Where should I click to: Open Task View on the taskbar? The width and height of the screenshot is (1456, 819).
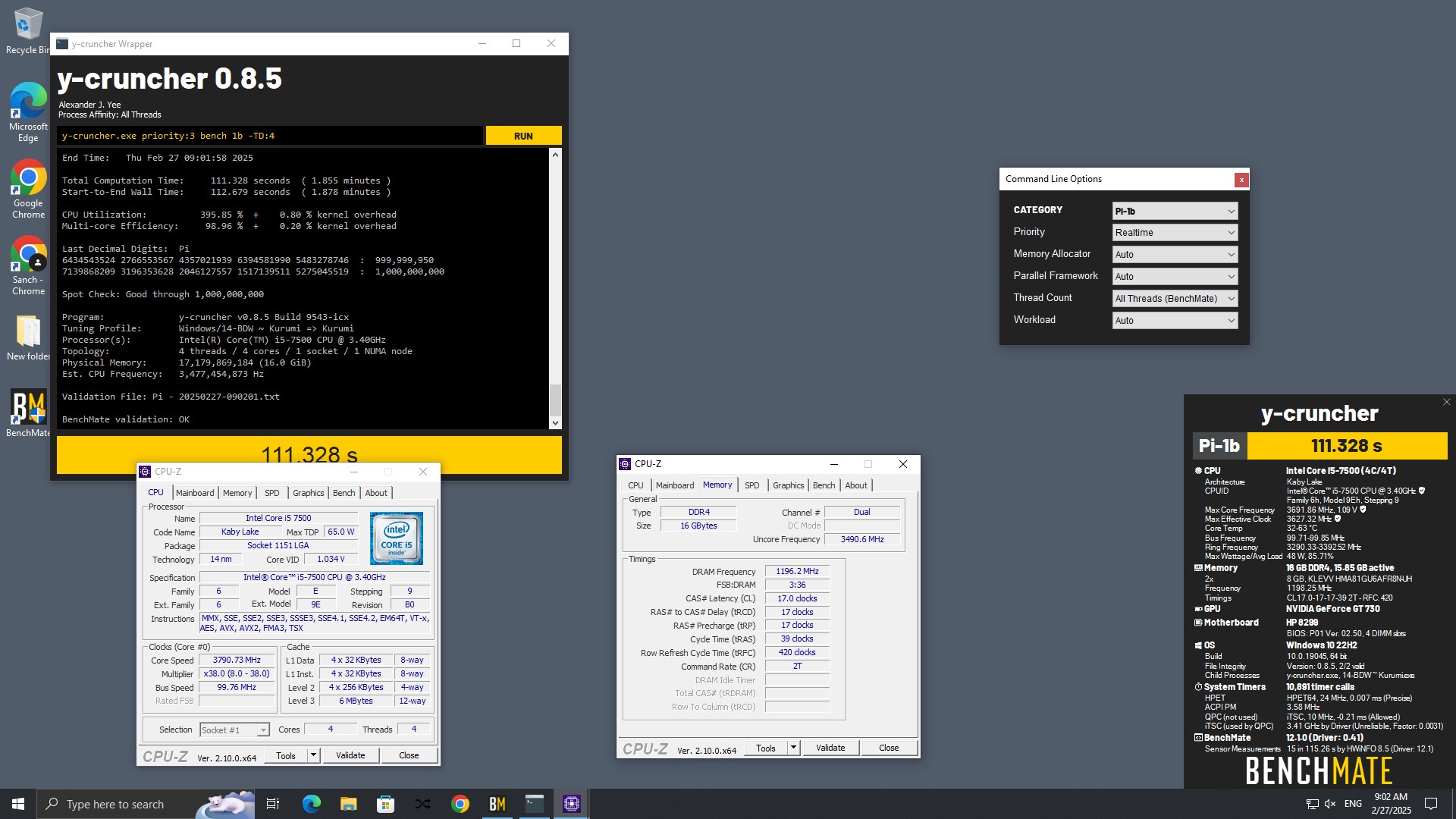coord(273,804)
